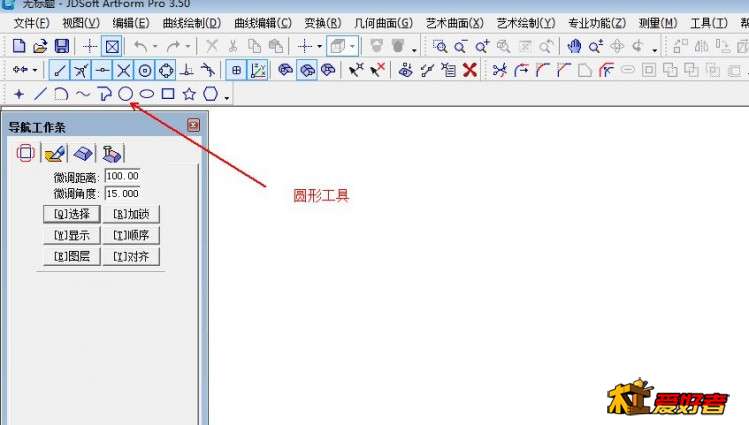
Task: Toggle midpoint snap button
Action: [102, 71]
